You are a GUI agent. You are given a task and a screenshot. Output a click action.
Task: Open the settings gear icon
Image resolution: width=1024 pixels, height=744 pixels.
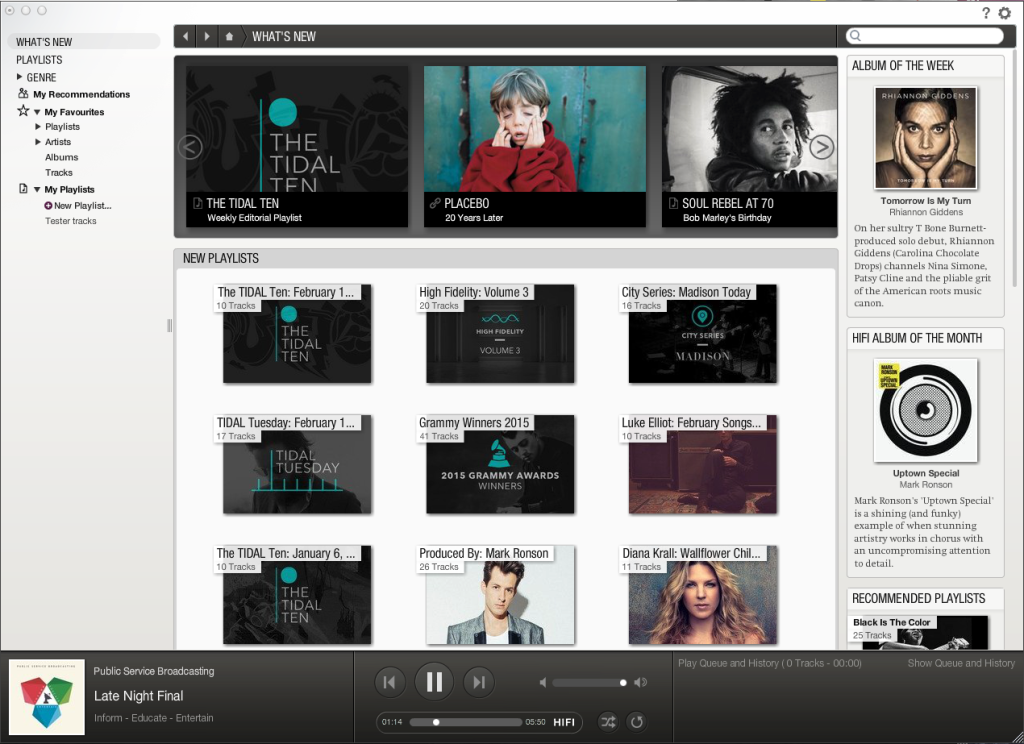point(1005,13)
